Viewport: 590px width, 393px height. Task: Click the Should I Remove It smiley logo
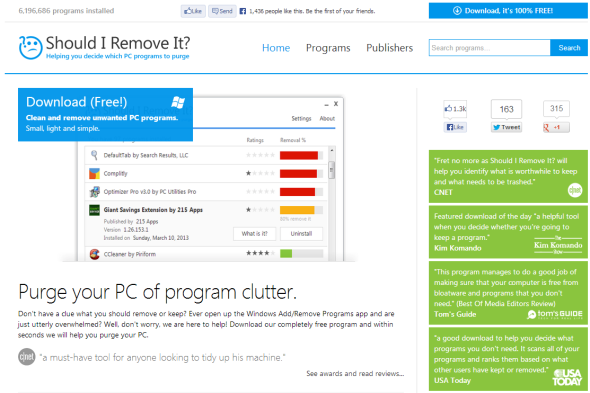coord(30,47)
